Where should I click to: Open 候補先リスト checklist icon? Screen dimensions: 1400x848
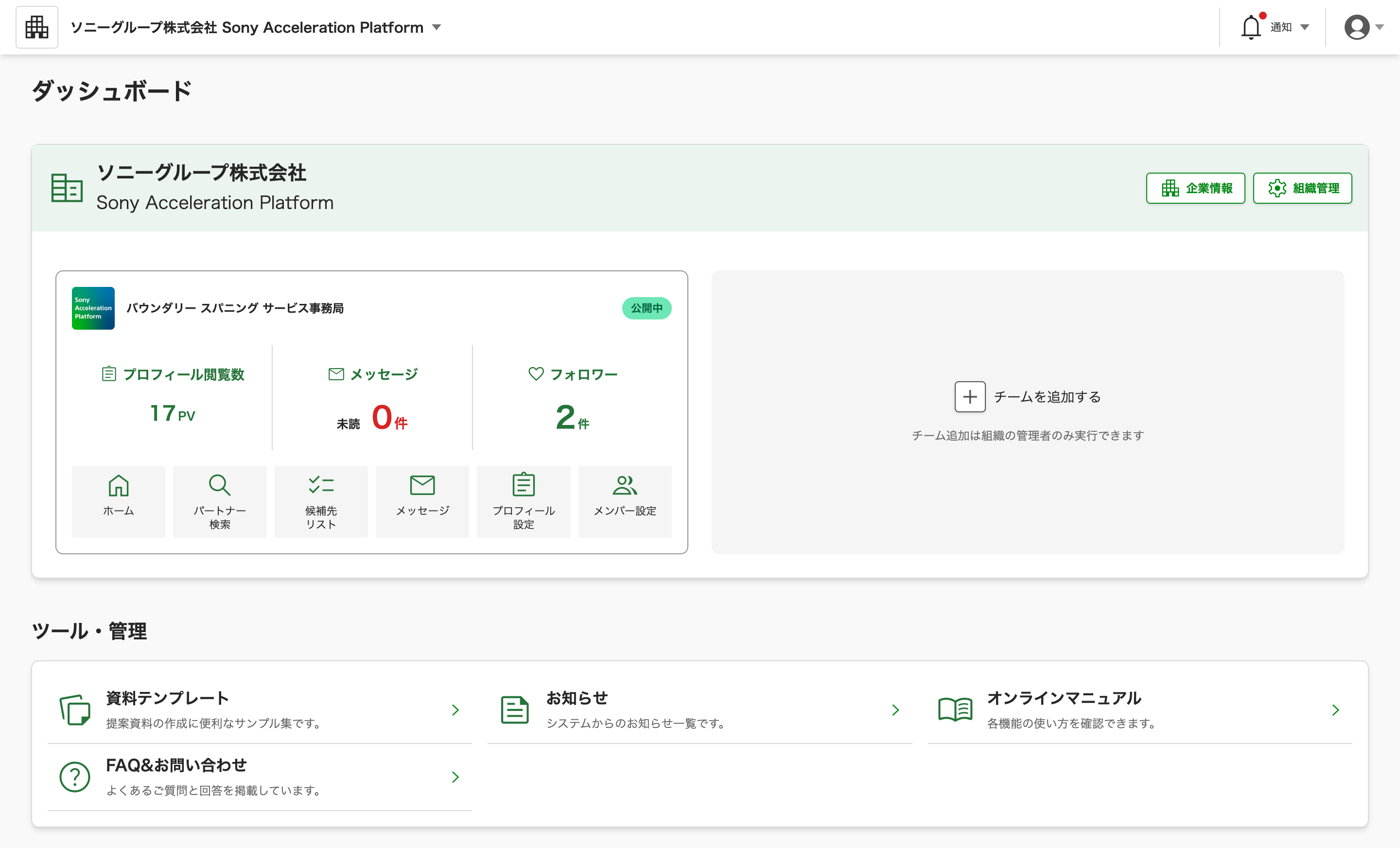(x=320, y=485)
